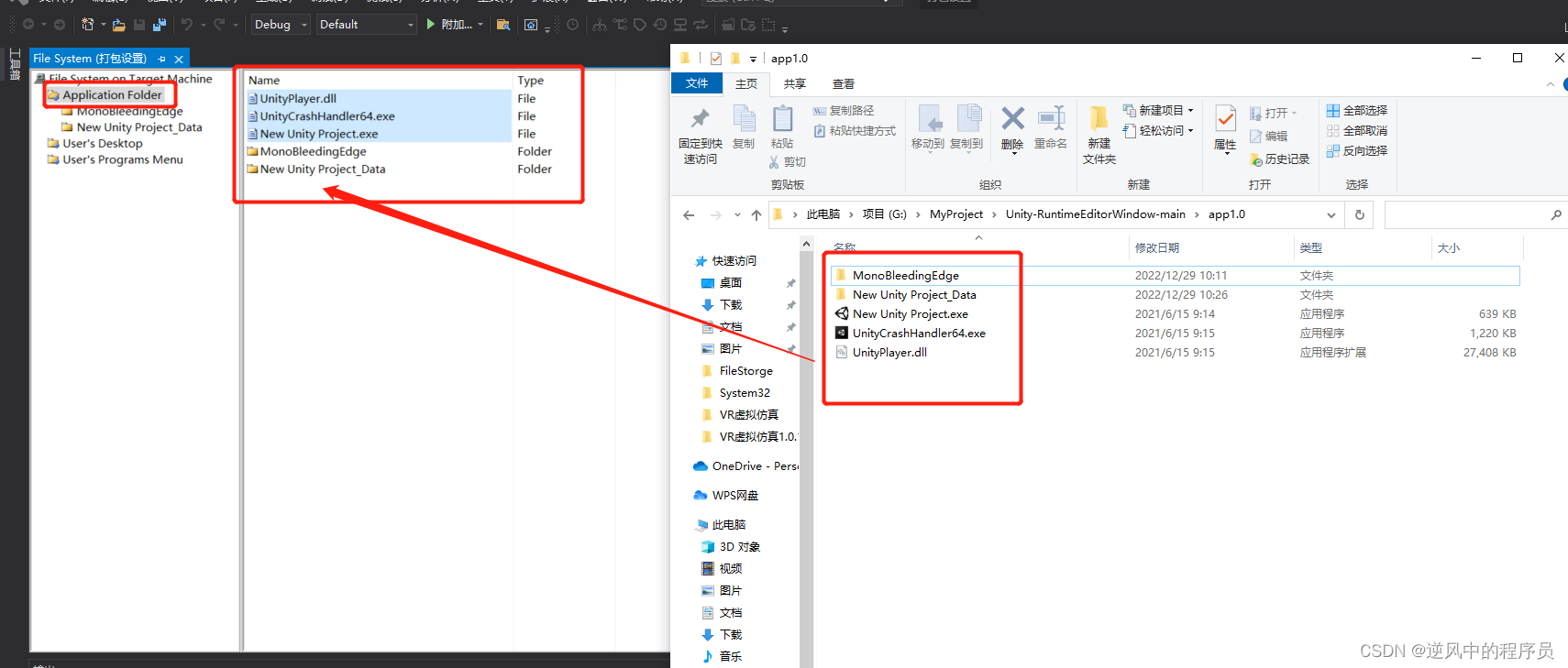Open the 新建项目 dropdown
The image size is (1568, 668).
point(1159,111)
